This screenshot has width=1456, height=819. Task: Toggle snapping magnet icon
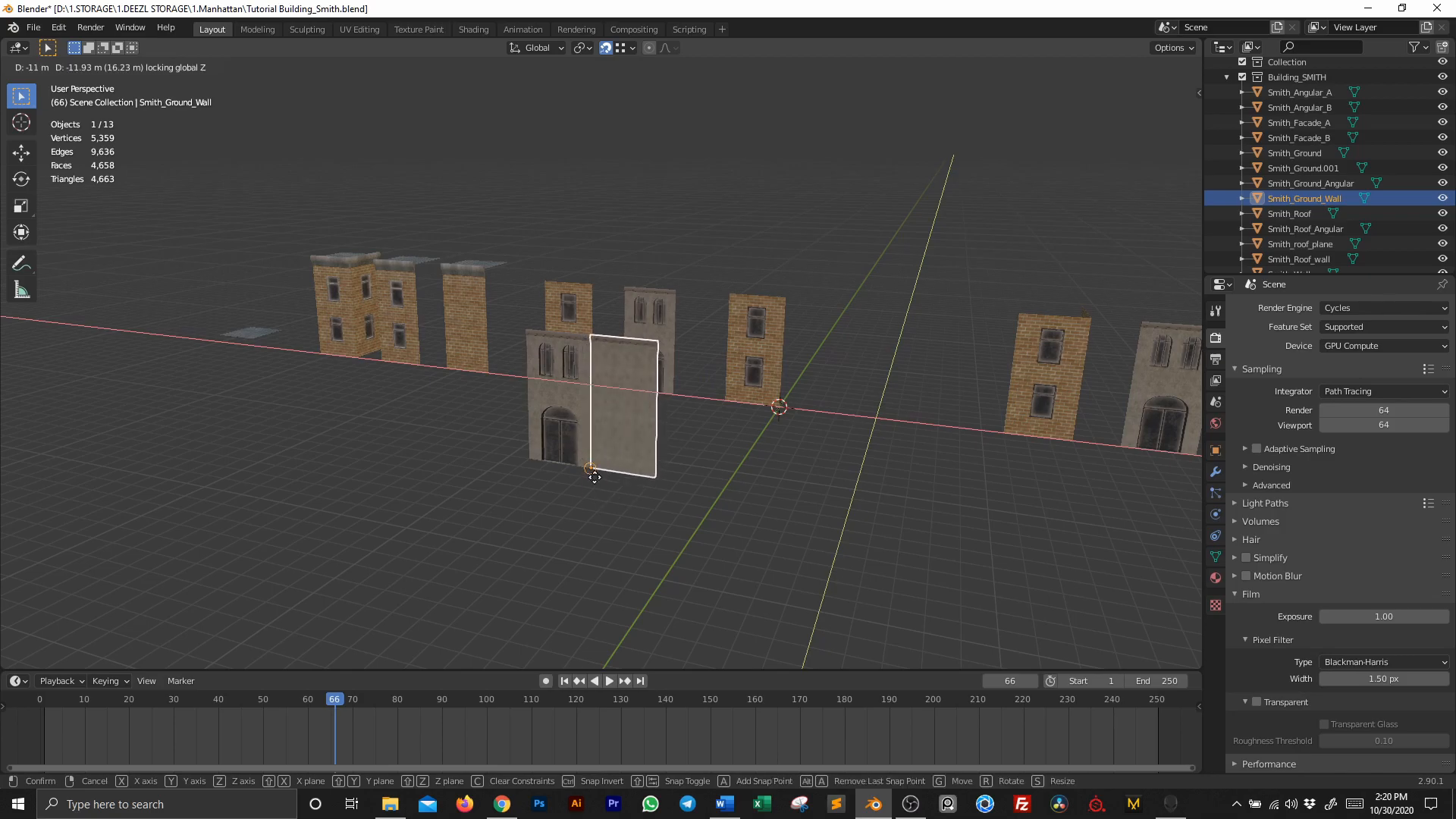tap(605, 48)
